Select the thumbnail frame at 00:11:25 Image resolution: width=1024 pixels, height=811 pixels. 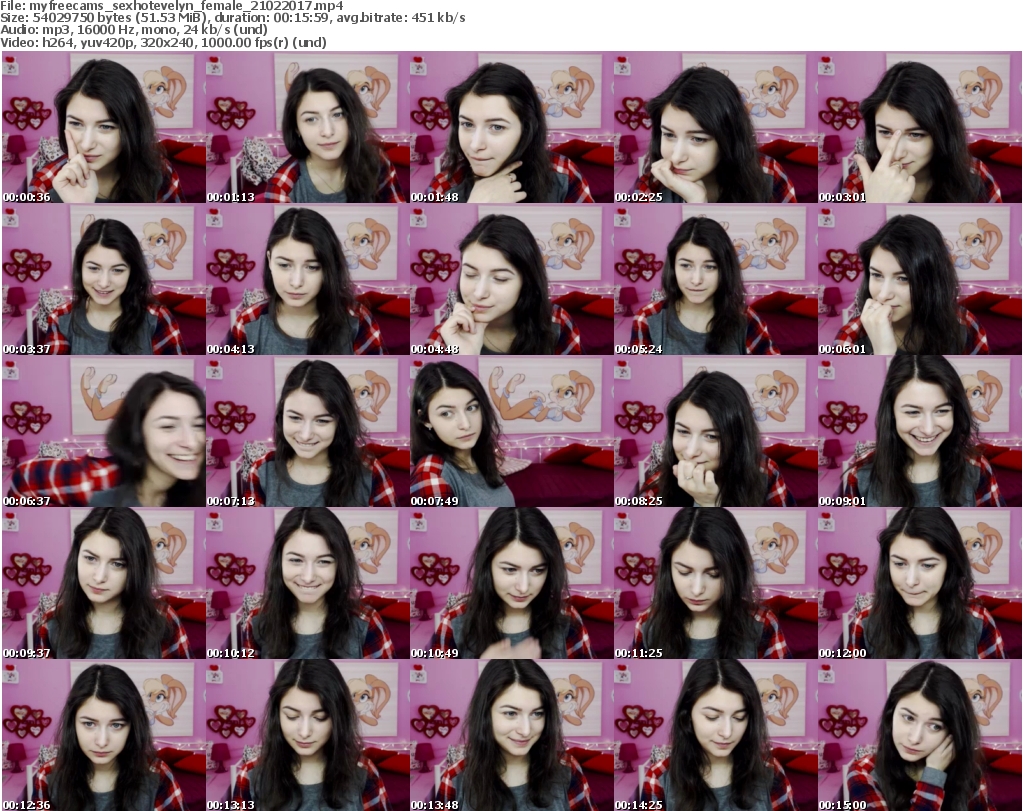(x=715, y=584)
